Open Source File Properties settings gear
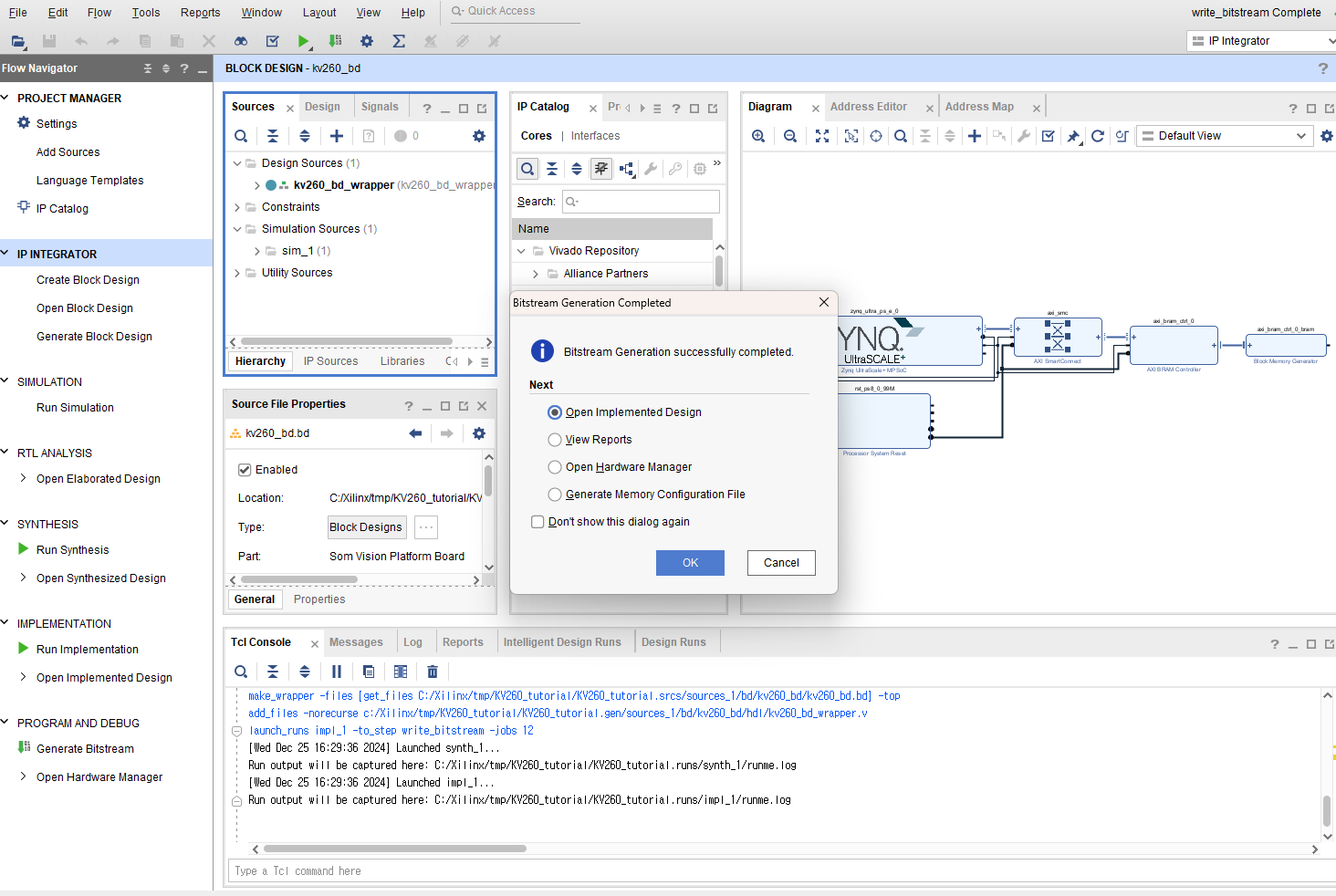 tap(479, 433)
